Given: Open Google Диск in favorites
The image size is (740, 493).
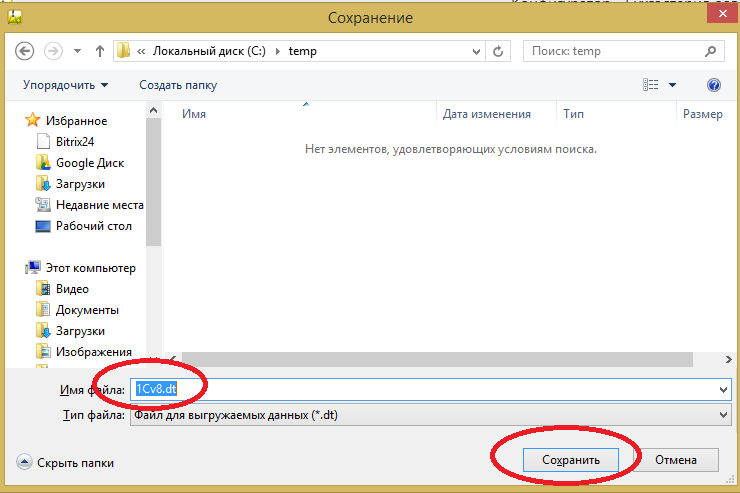Looking at the screenshot, I should (x=89, y=163).
